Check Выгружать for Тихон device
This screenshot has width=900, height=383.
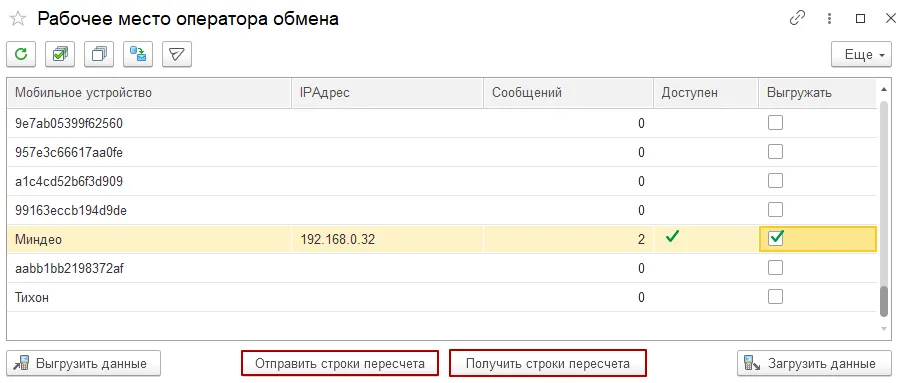[x=775, y=296]
